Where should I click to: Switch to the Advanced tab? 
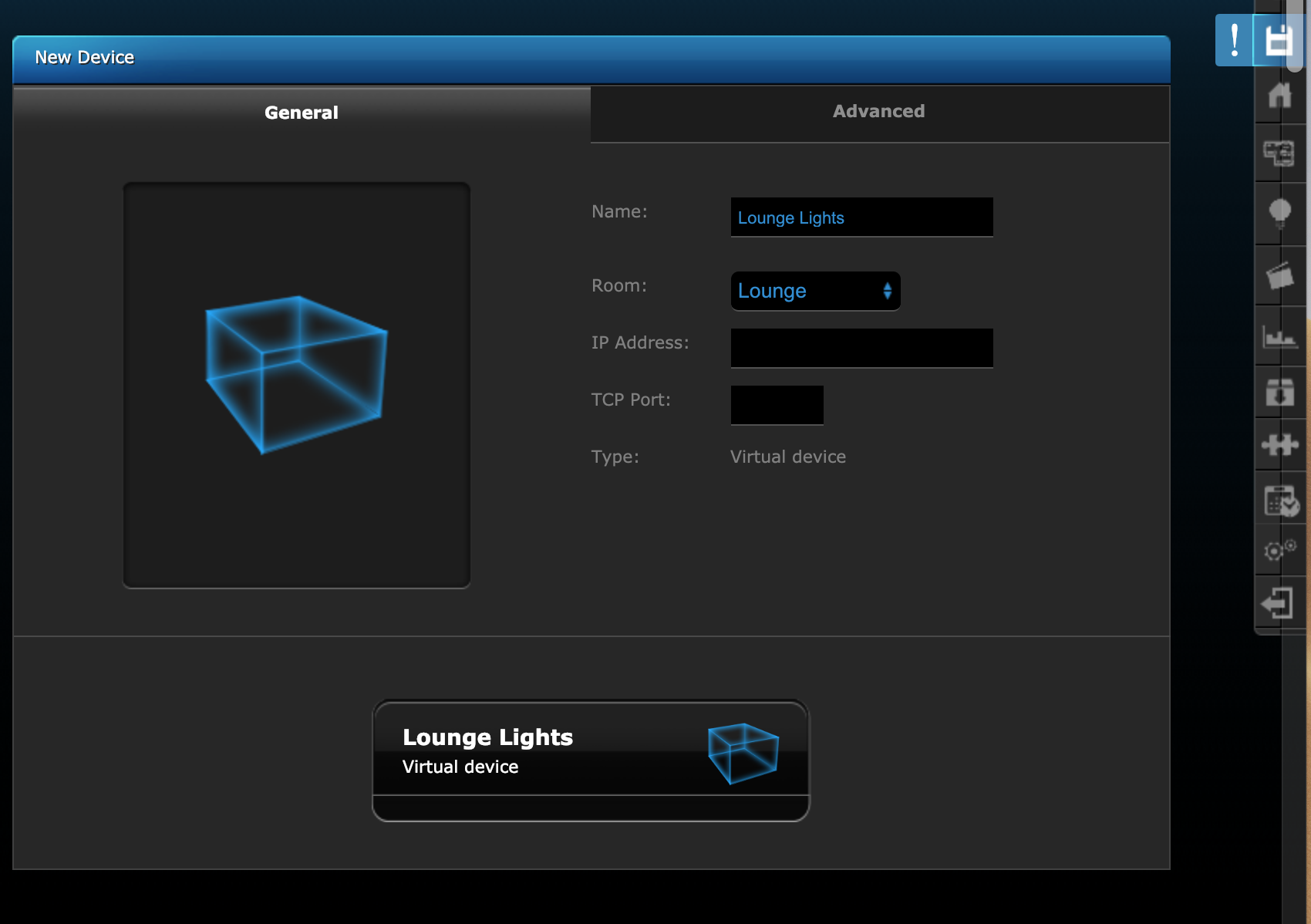click(x=878, y=112)
